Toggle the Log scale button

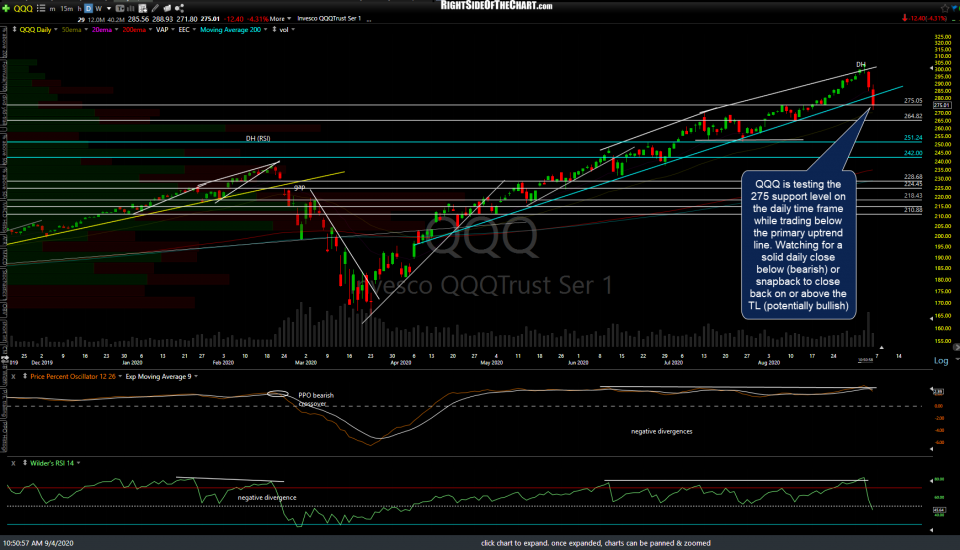(x=941, y=361)
